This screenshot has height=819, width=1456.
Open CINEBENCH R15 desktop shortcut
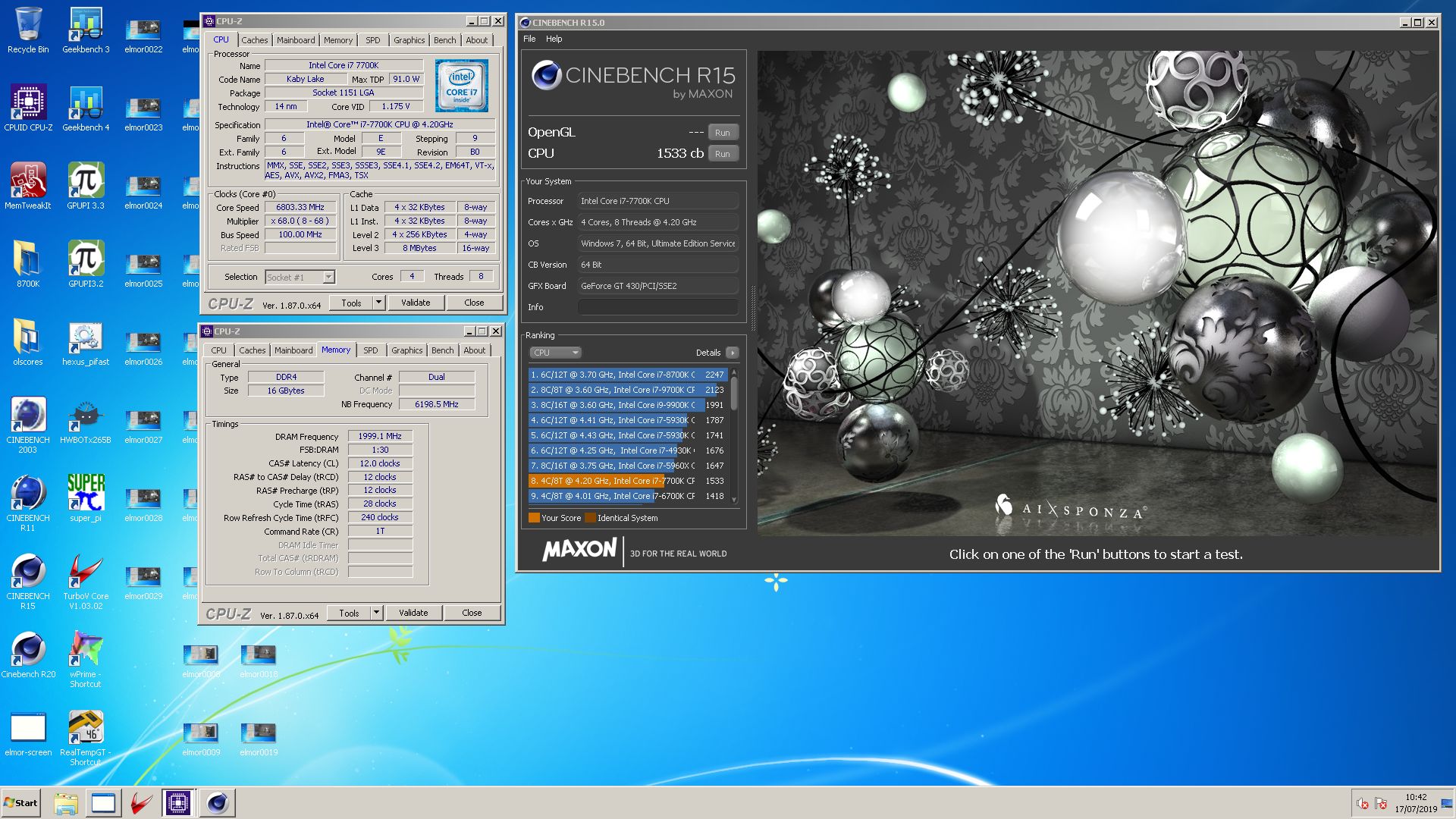pyautogui.click(x=28, y=582)
